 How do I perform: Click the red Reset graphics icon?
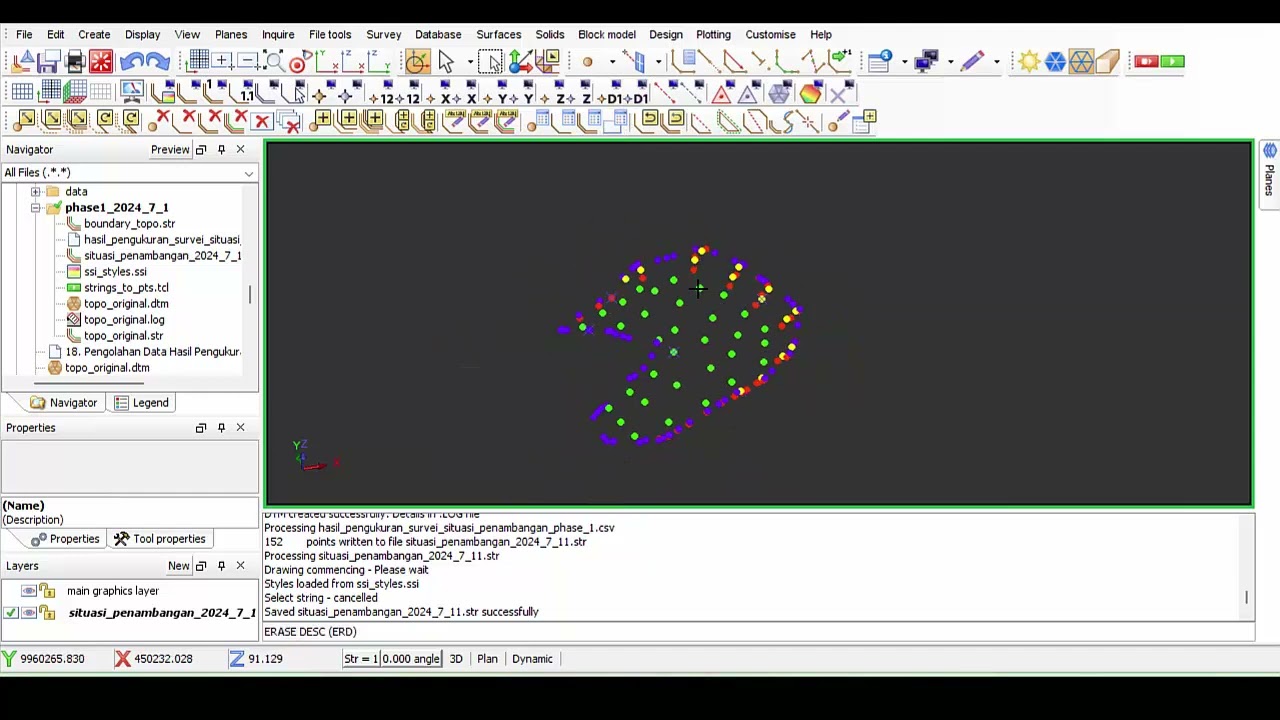coord(101,62)
